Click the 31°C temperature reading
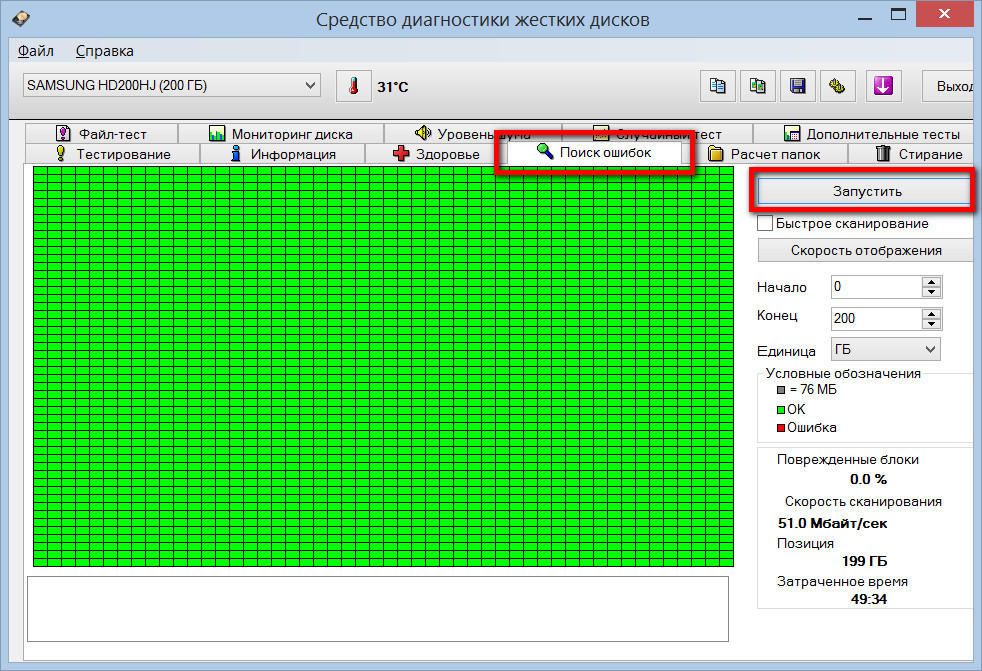This screenshot has width=982, height=671. tap(393, 87)
